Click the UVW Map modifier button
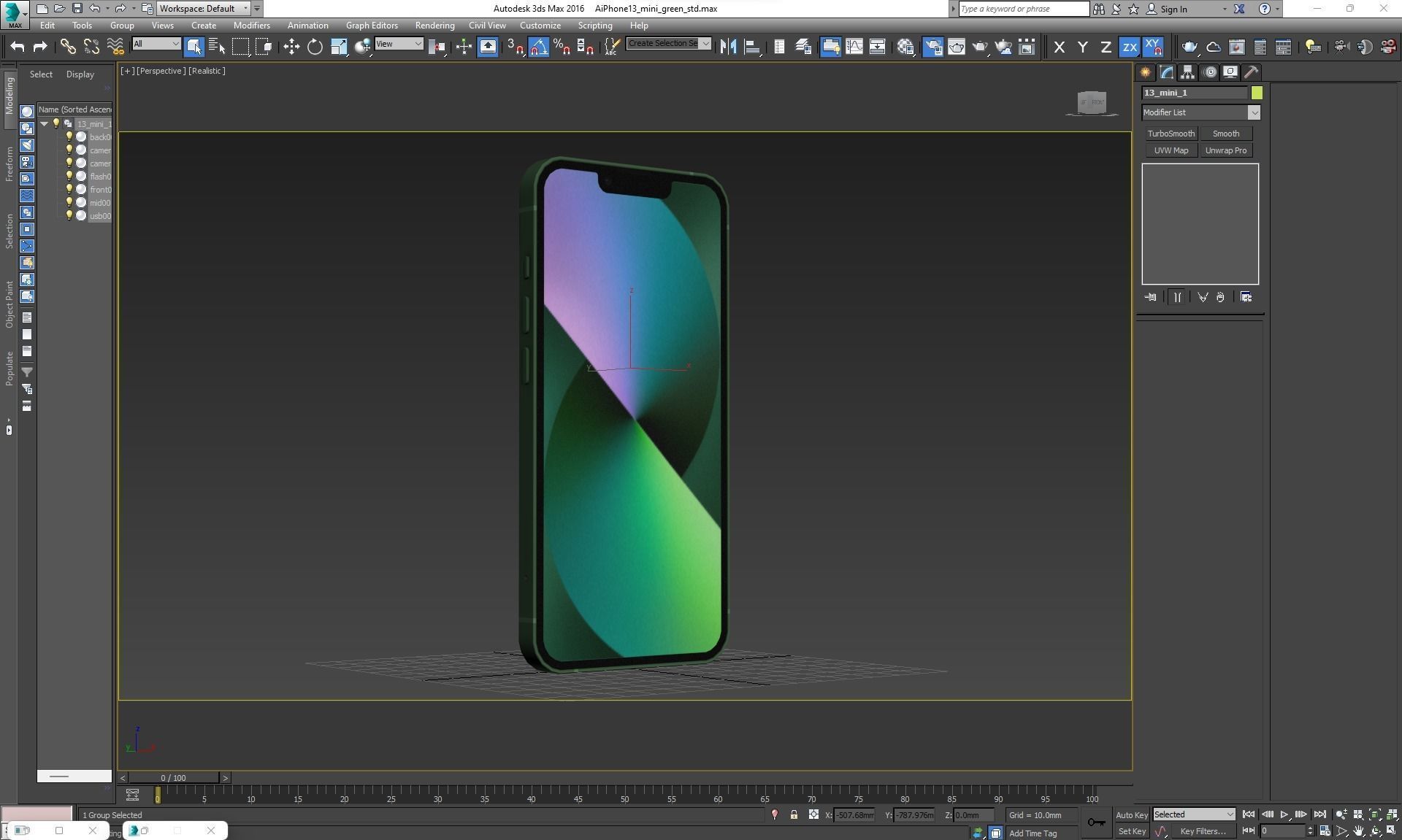This screenshot has width=1402, height=840. coord(1171,150)
